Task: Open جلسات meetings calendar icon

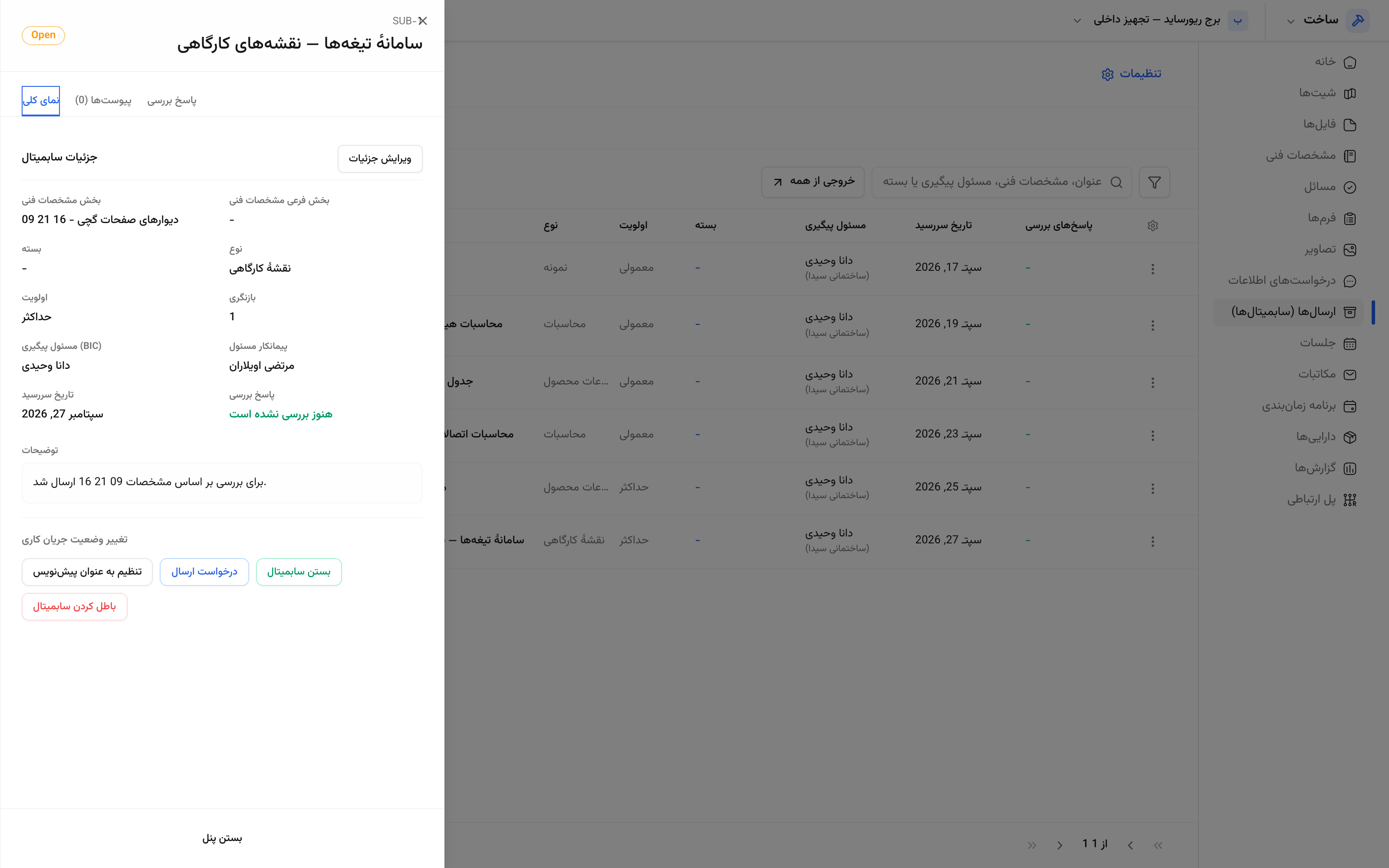Action: 1350,343
